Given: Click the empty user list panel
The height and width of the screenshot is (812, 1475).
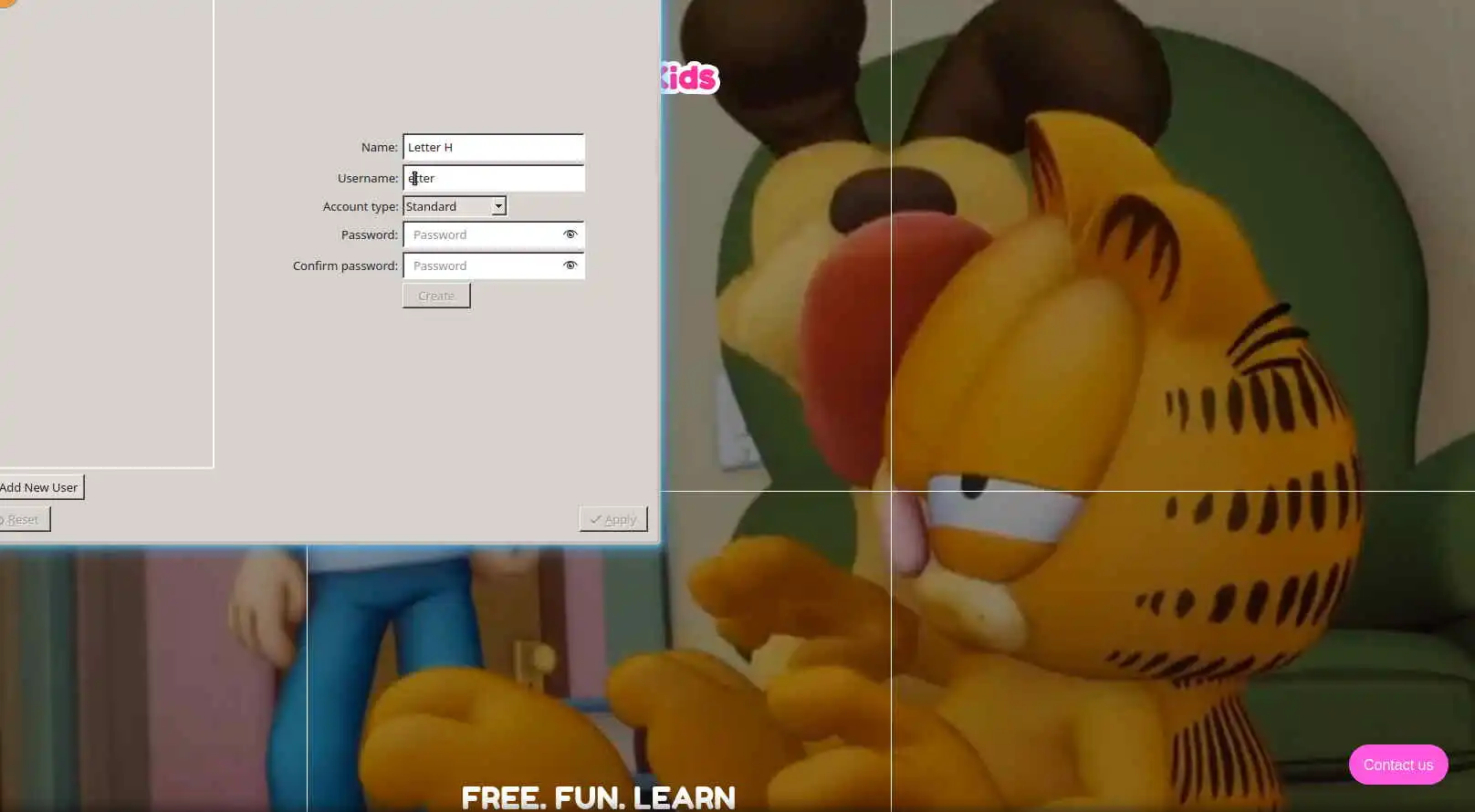Looking at the screenshot, I should pos(106,234).
